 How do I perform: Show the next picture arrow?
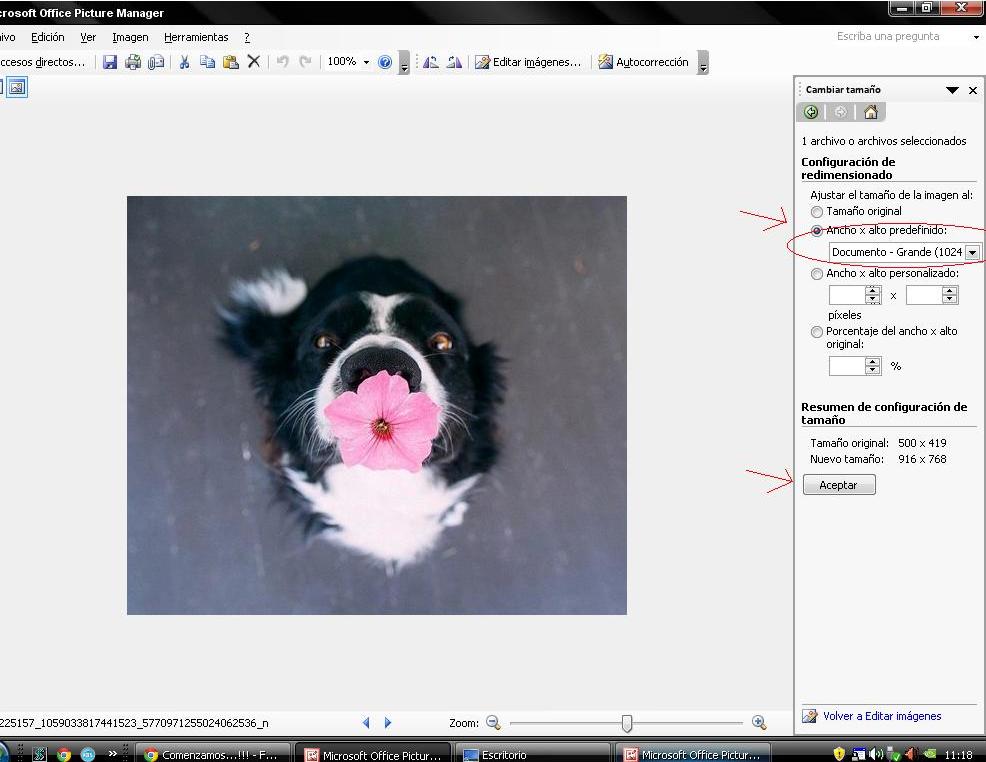[387, 723]
